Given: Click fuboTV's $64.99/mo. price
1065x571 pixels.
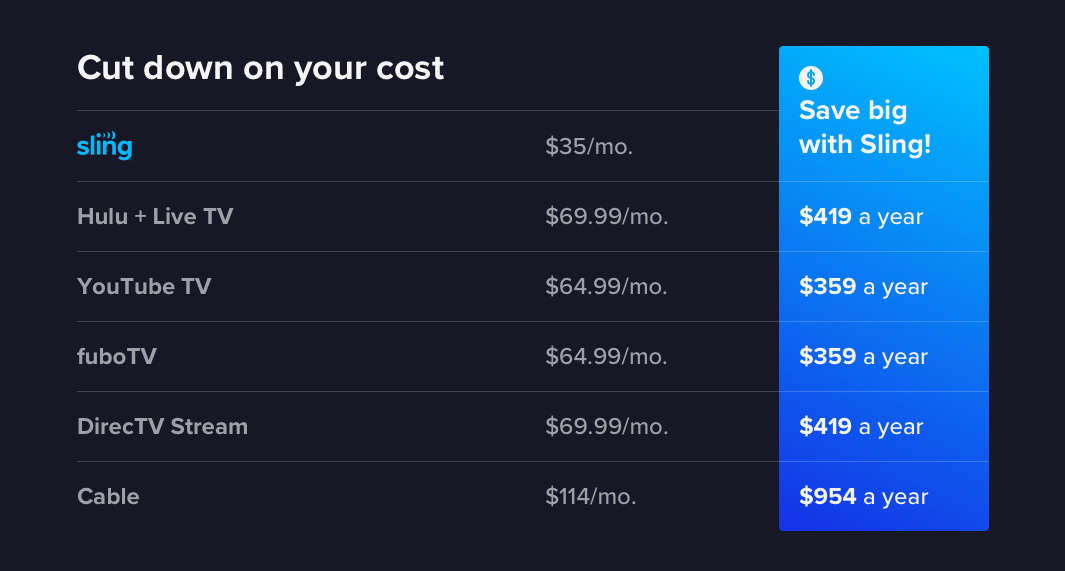Looking at the screenshot, I should [x=606, y=356].
